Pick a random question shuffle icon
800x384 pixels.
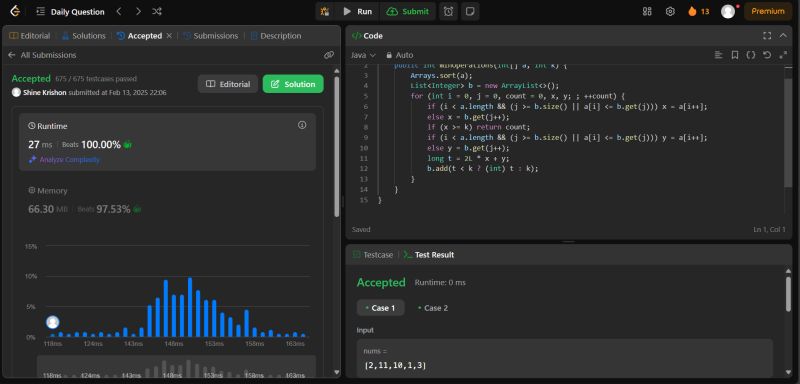[157, 11]
